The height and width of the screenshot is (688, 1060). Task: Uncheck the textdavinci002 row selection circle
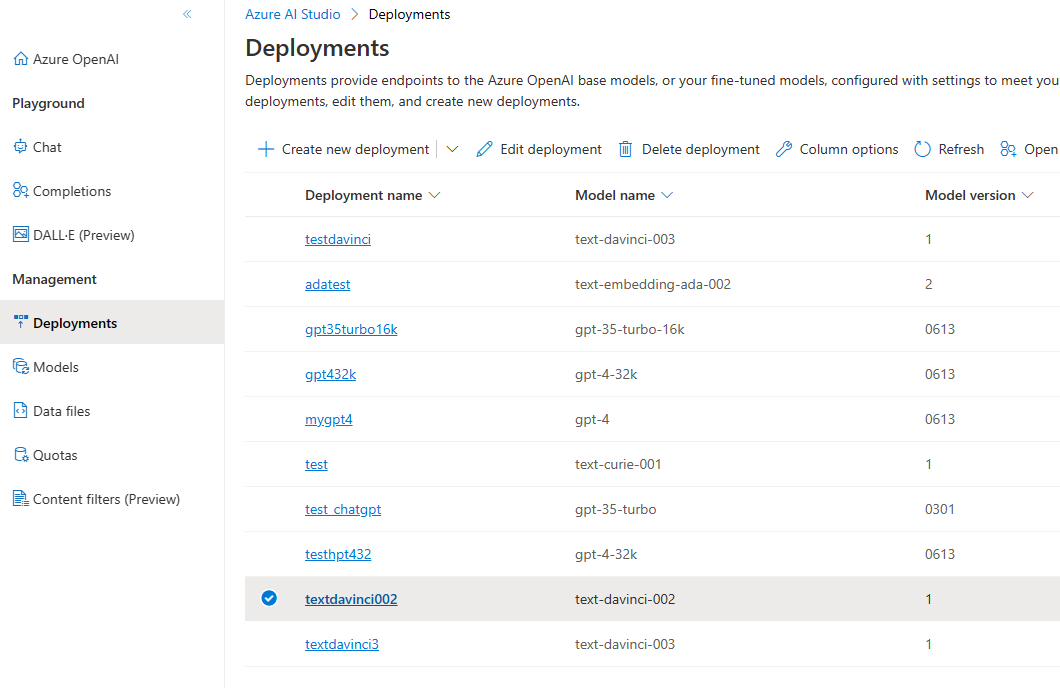(269, 598)
